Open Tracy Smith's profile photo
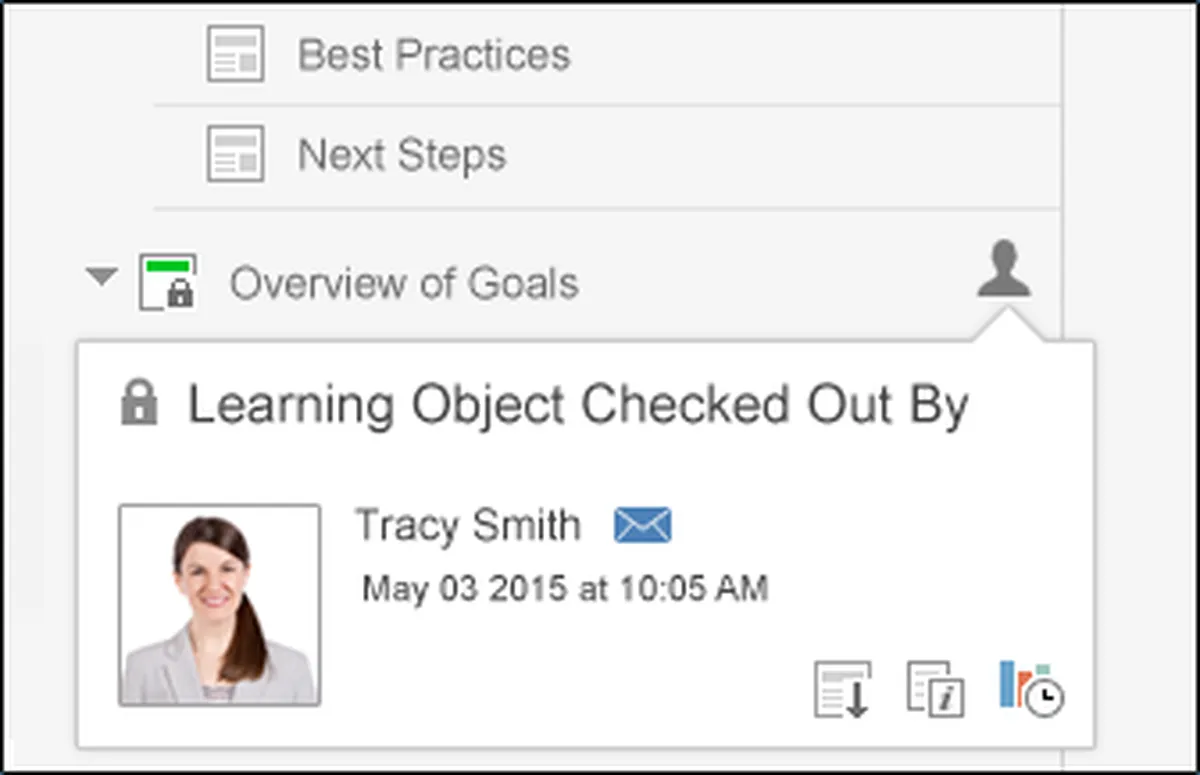The width and height of the screenshot is (1200, 775). pos(220,605)
